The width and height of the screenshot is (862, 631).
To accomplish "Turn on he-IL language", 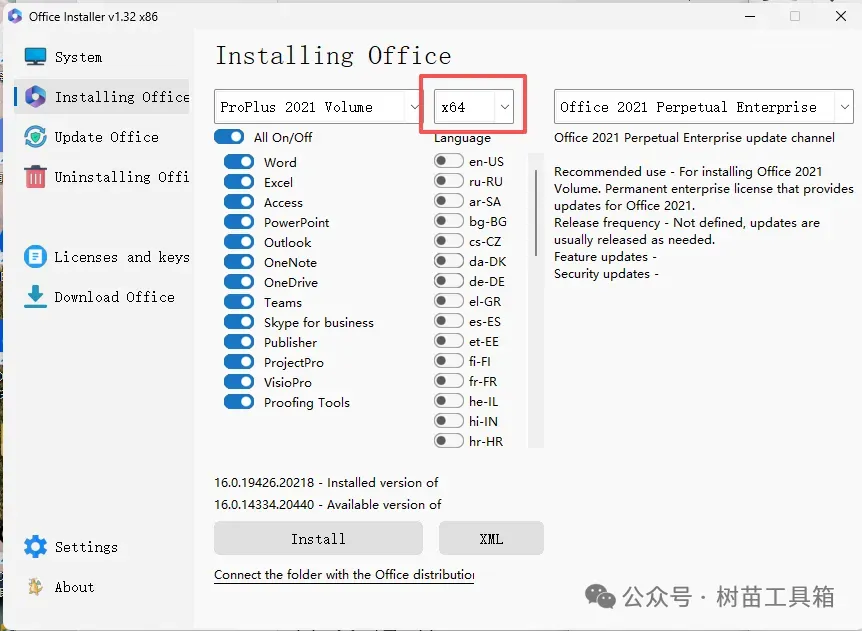I will click(448, 401).
